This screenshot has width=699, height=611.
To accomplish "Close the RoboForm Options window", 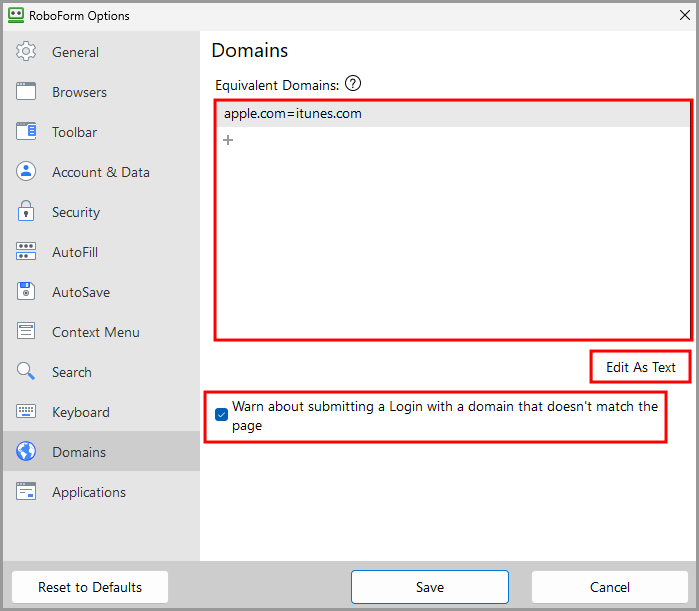I will (x=685, y=15).
